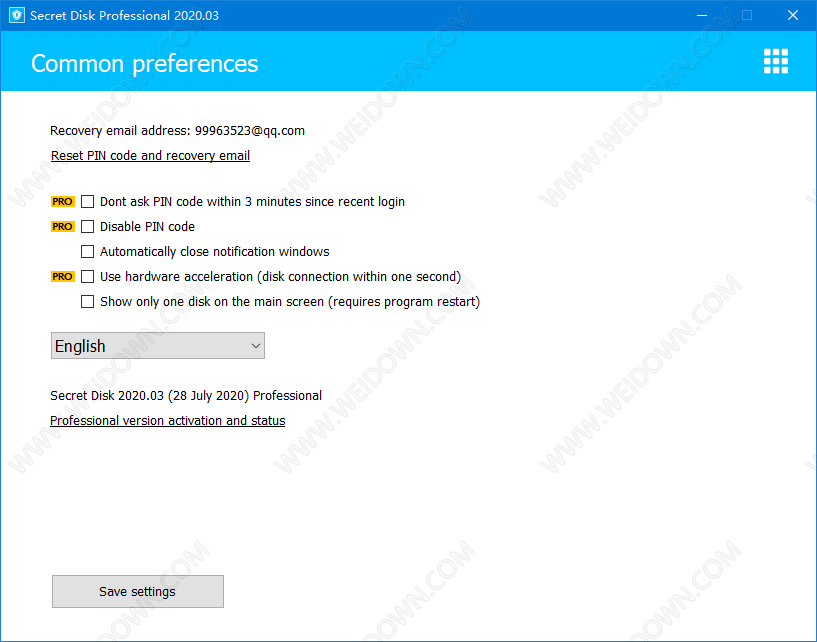Enable Use hardware acceleration checkbox

tap(88, 276)
